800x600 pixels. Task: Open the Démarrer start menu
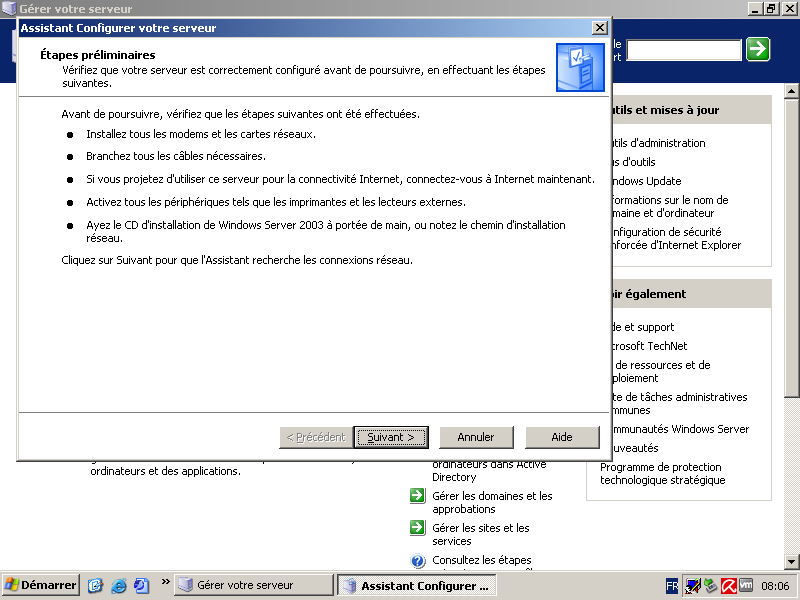[x=41, y=585]
